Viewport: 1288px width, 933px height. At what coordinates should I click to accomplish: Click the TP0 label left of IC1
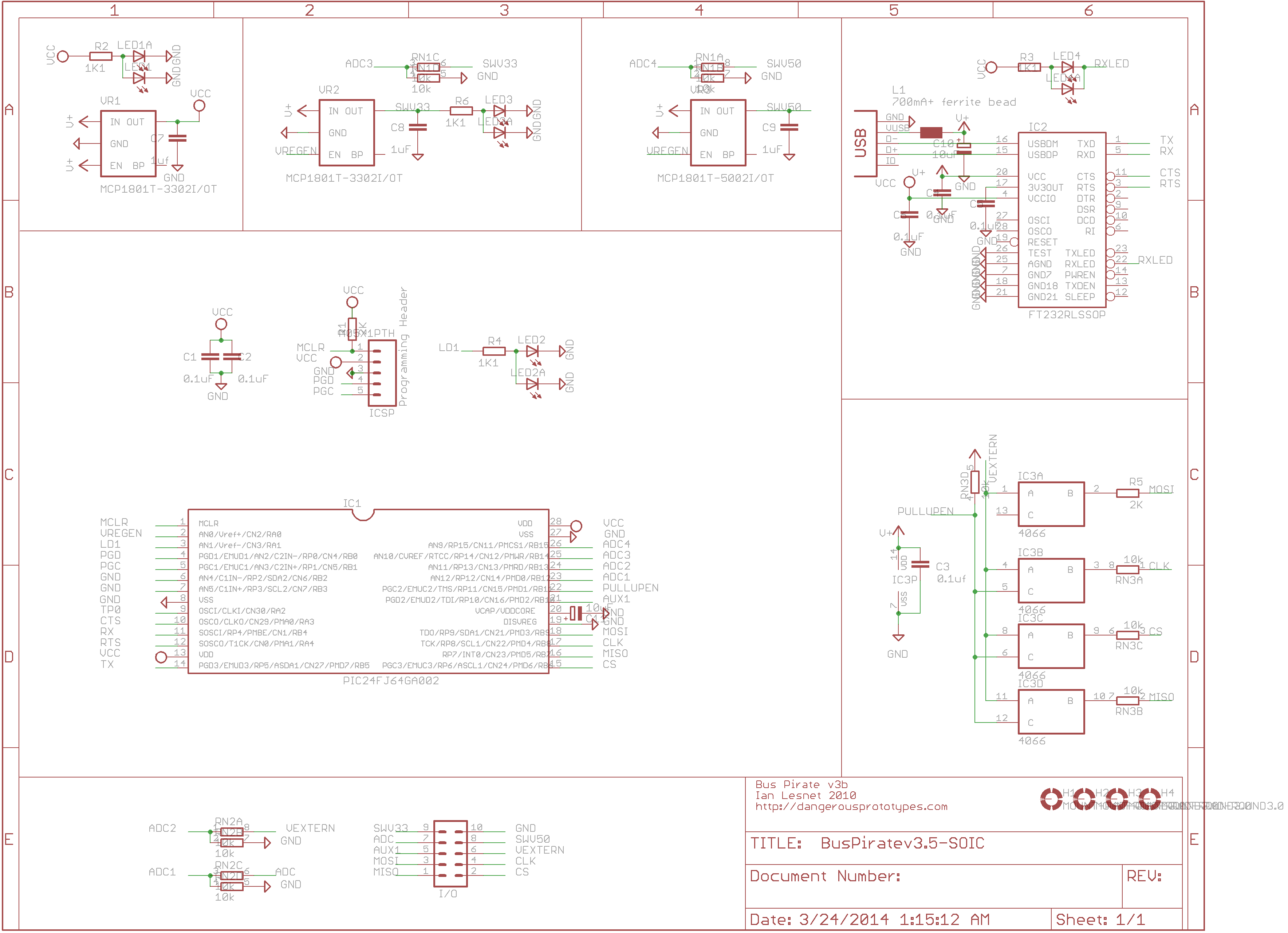[x=111, y=610]
